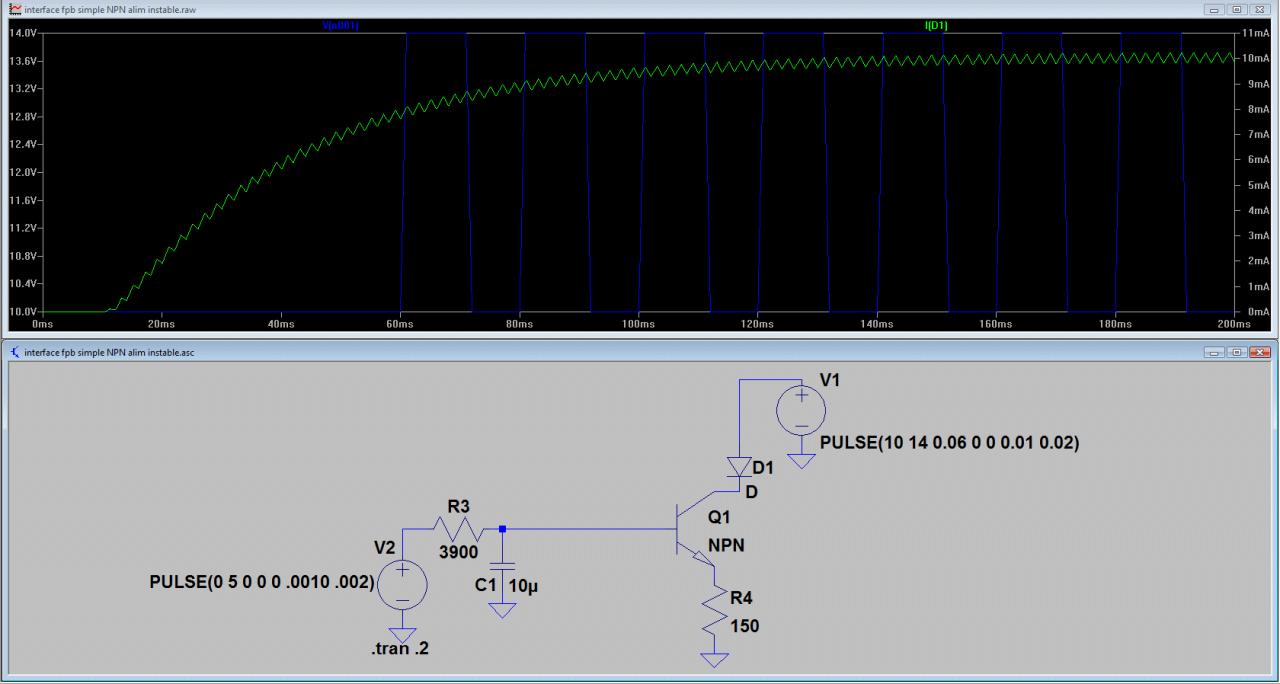1280x684 pixels.
Task: Click the 60ms label on the time axis
Action: (x=400, y=325)
